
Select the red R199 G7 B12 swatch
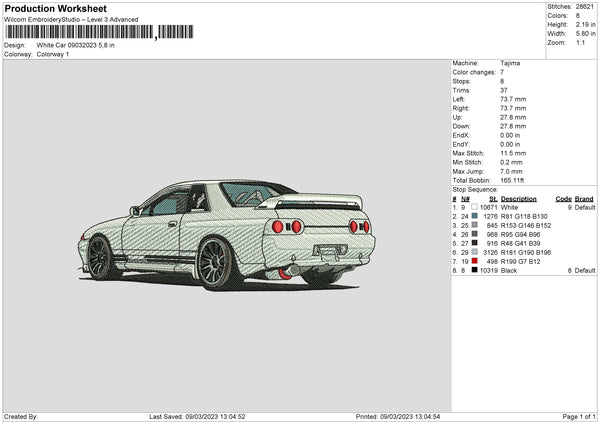[x=475, y=261]
